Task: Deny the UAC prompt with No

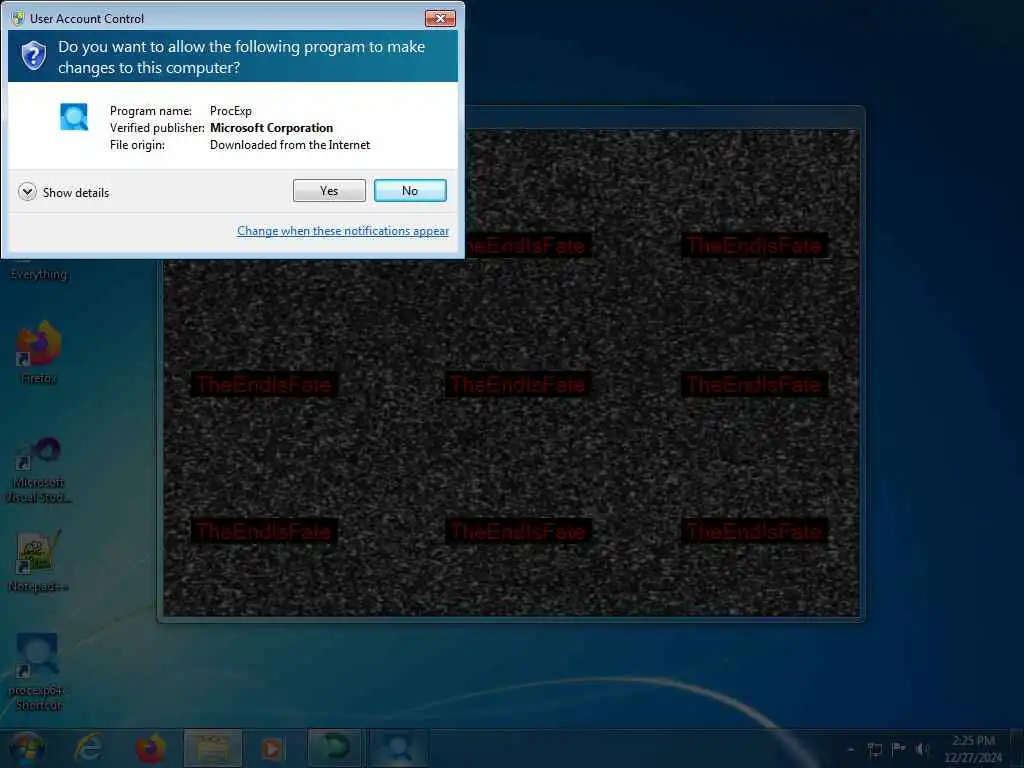Action: tap(410, 191)
